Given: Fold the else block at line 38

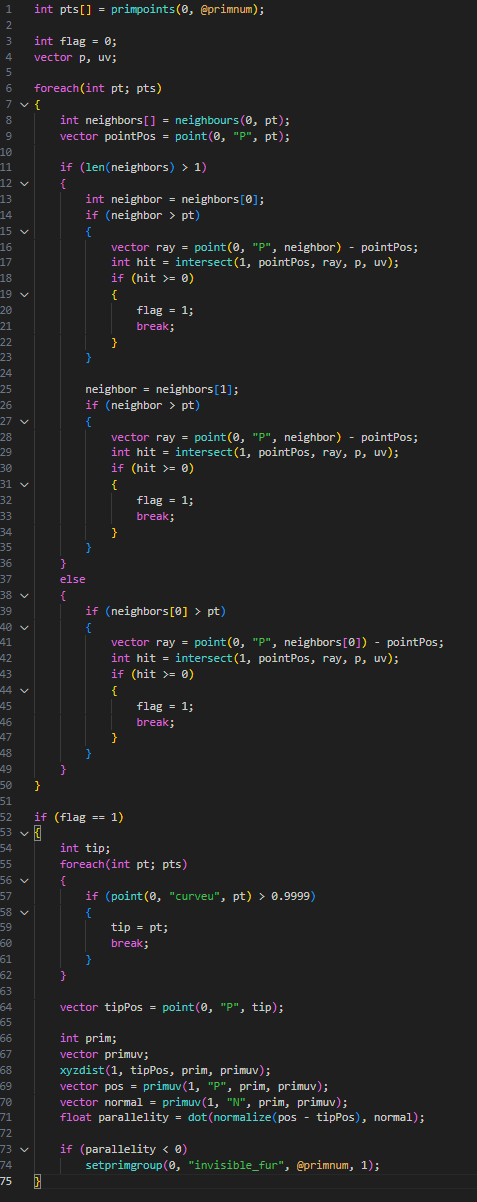Looking at the screenshot, I should point(22,595).
